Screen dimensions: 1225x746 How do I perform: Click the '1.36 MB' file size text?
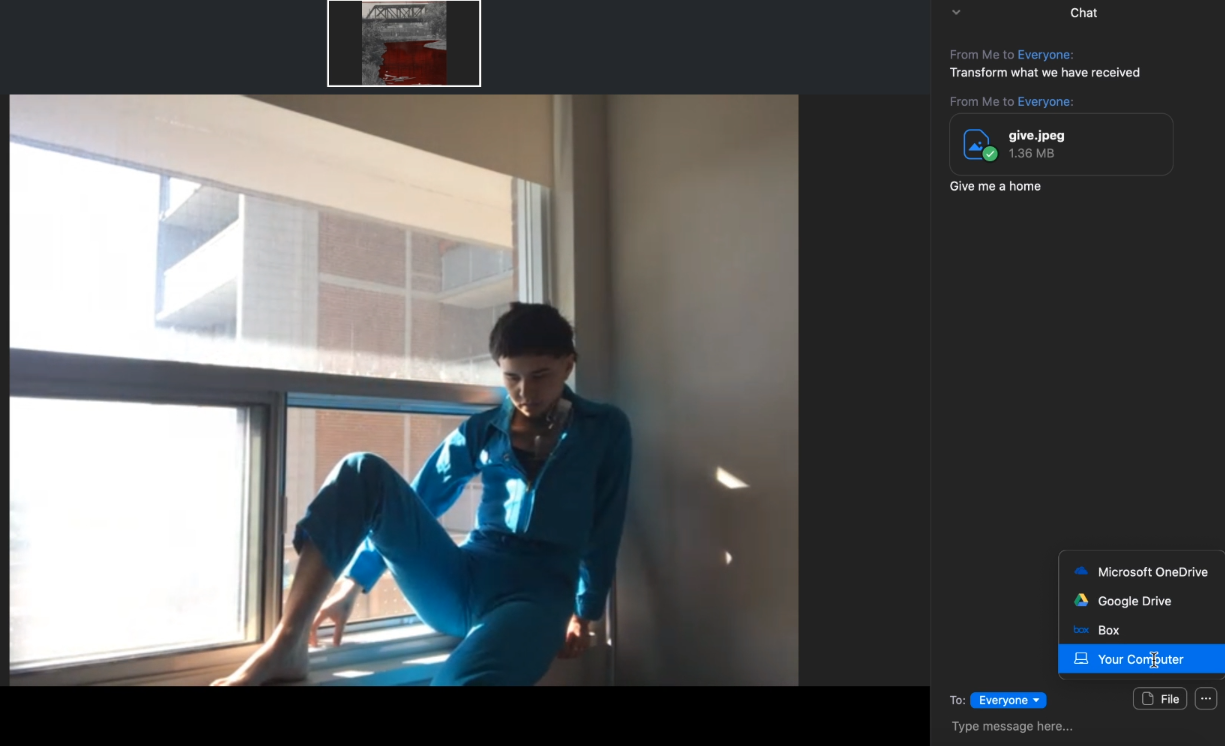(1031, 153)
